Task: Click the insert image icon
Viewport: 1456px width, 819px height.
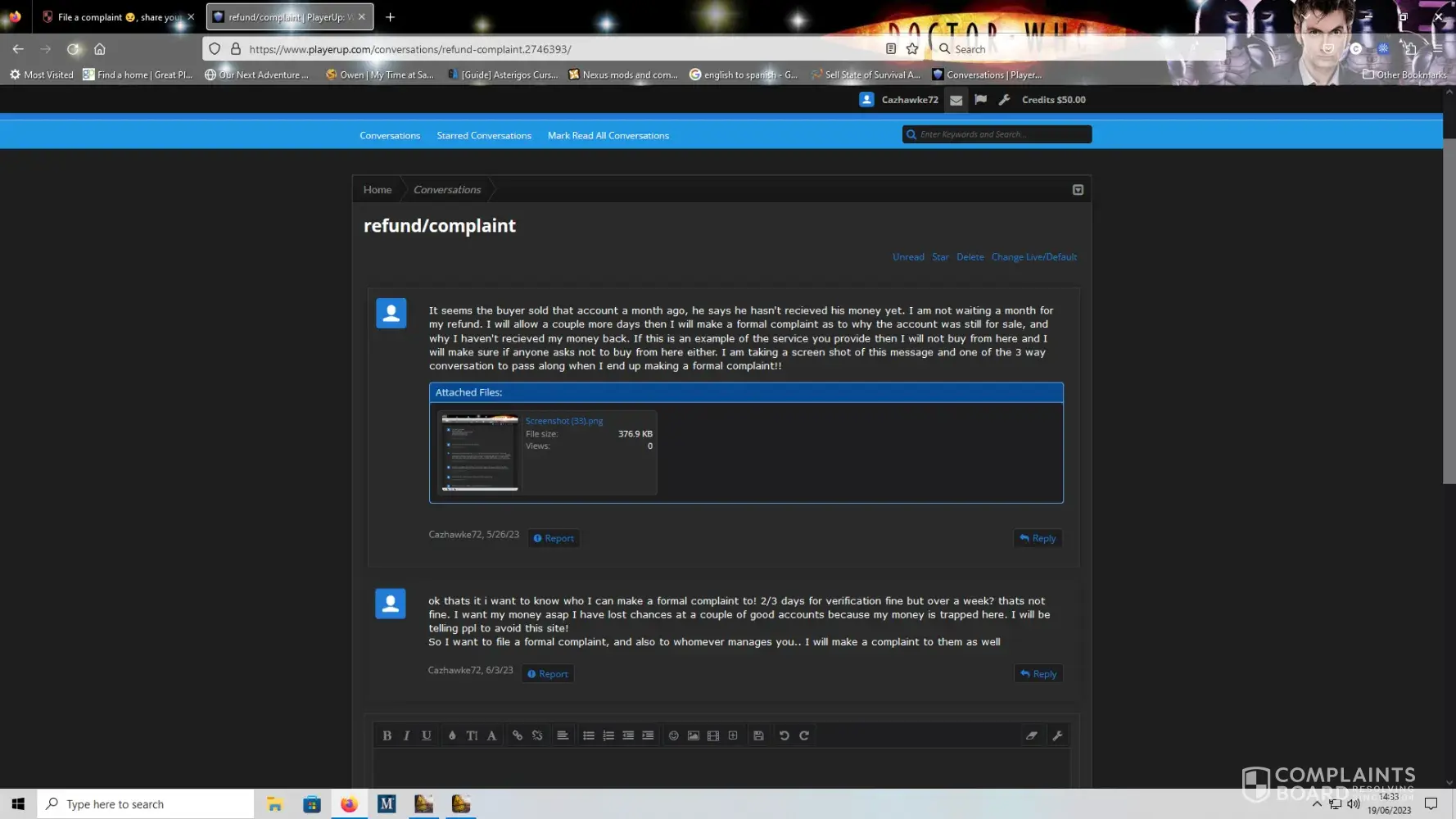Action: tap(694, 735)
